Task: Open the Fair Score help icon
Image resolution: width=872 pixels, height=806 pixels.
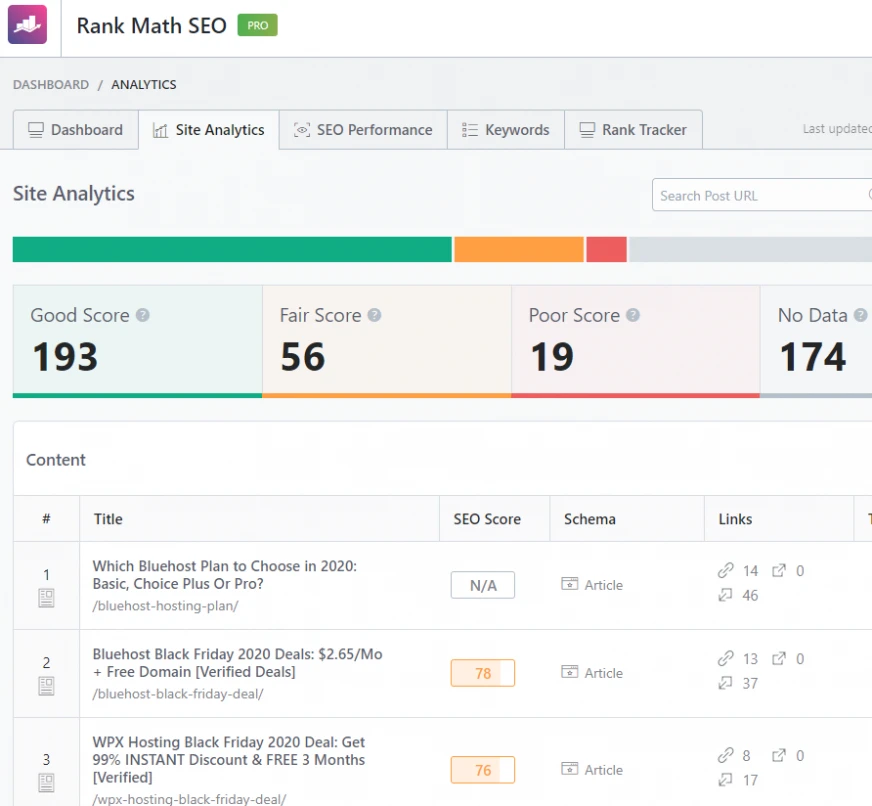Action: 374,315
